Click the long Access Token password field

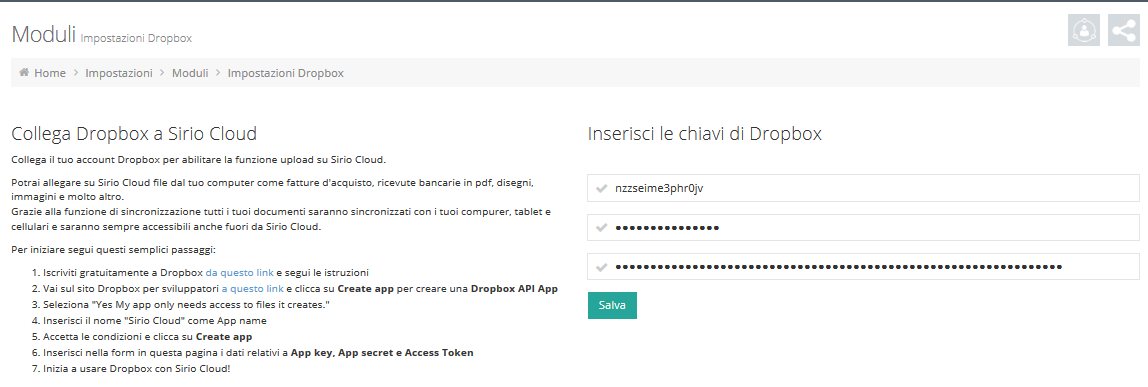(x=863, y=267)
